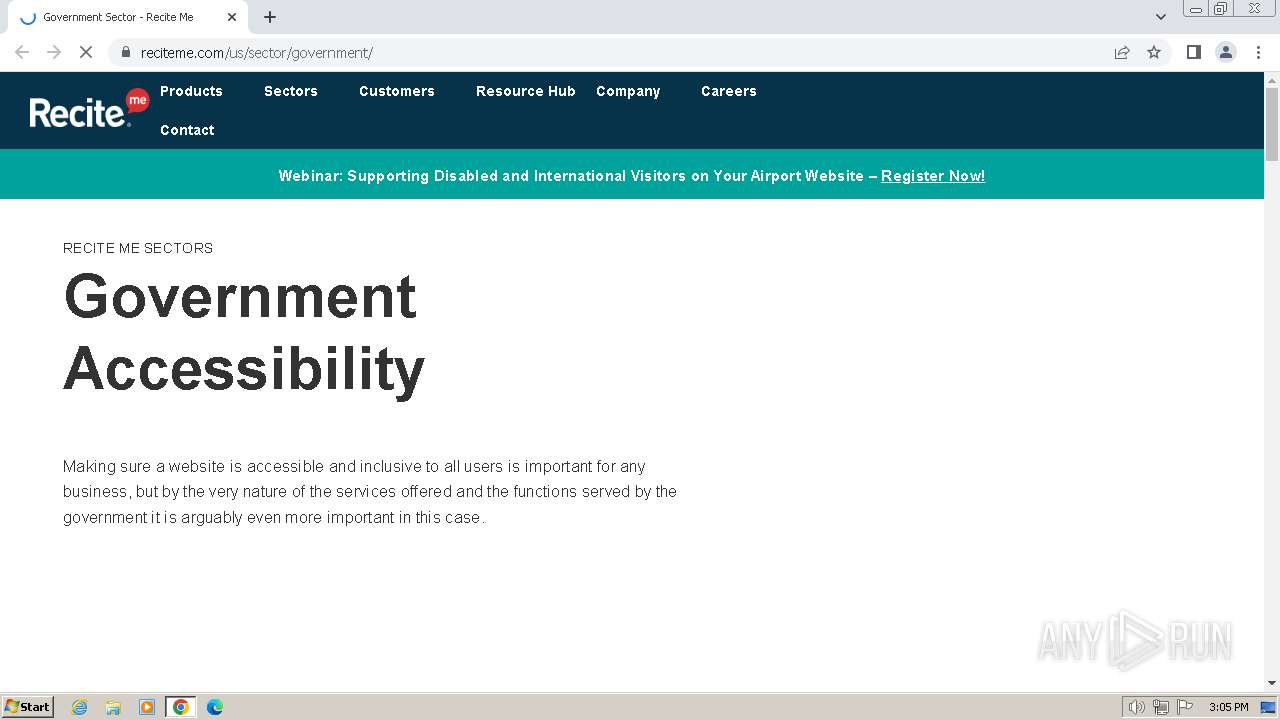The image size is (1280, 720).
Task: Open File Explorer from taskbar
Action: (113, 707)
